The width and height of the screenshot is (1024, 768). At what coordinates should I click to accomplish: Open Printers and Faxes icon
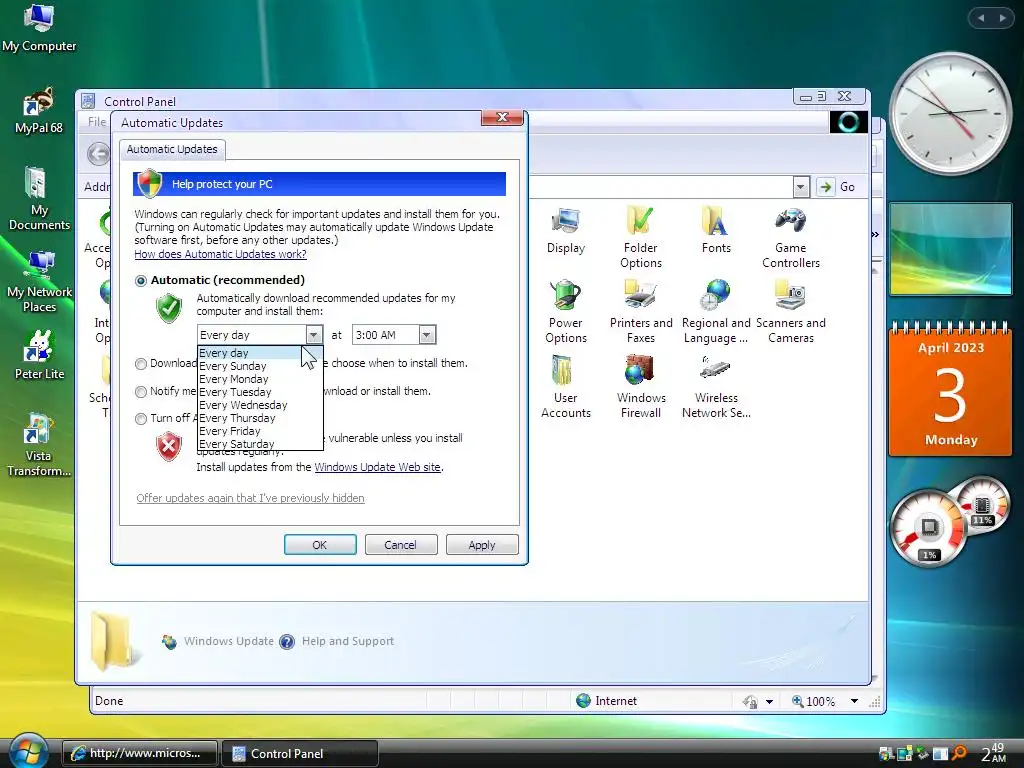click(641, 312)
